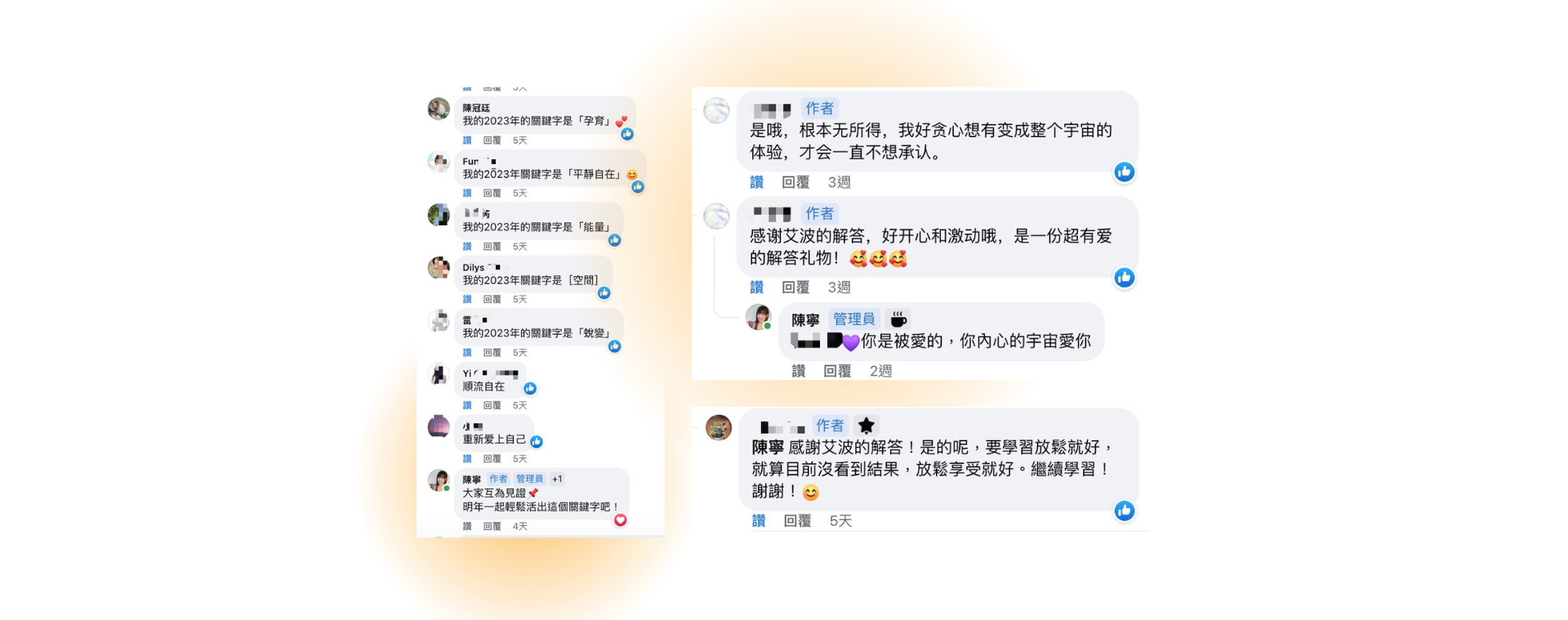Reply to the 重新爱上自己 comment
Screen dimensions: 1568x620
click(x=492, y=459)
